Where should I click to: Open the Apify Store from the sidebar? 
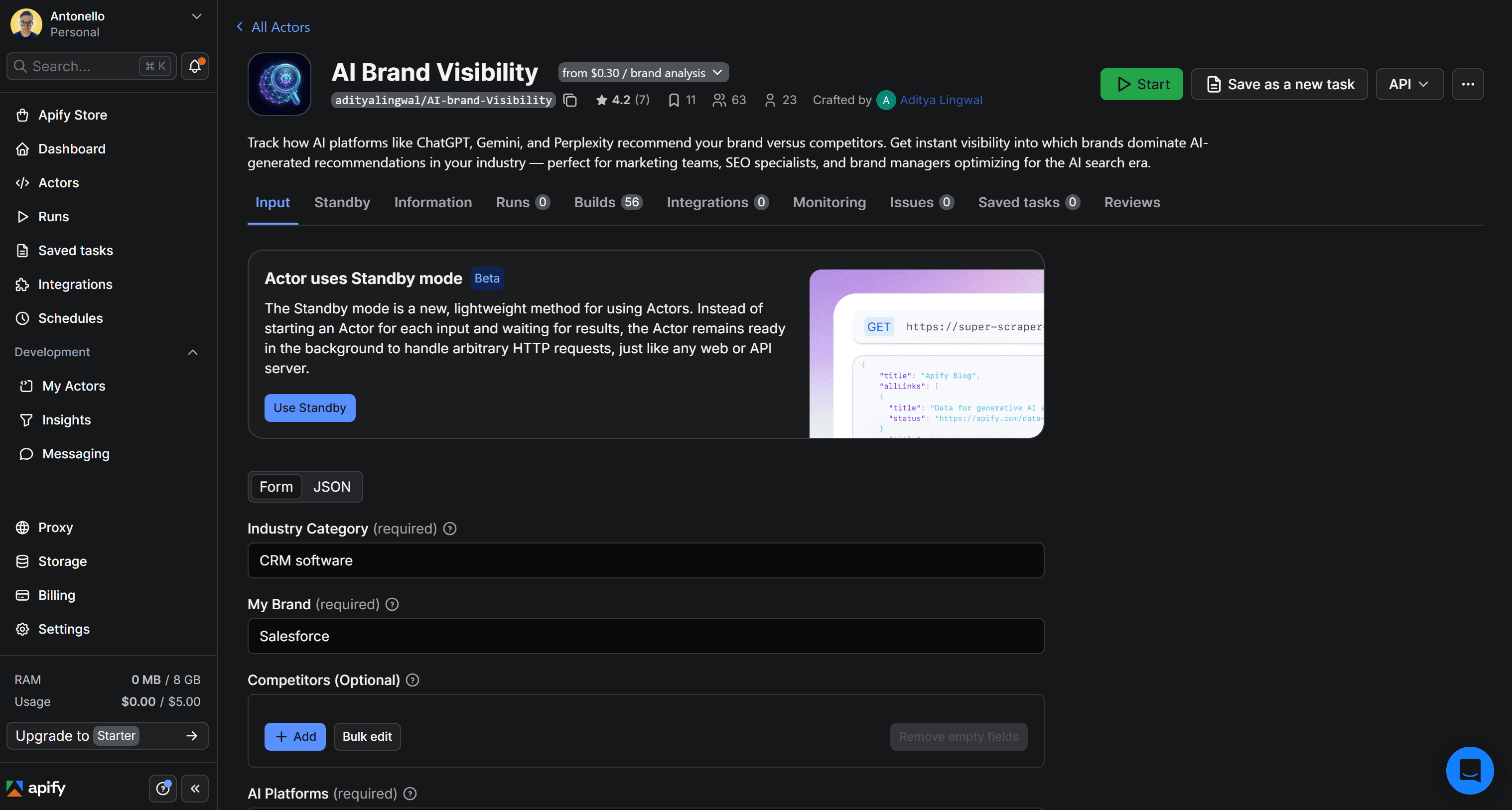click(72, 115)
